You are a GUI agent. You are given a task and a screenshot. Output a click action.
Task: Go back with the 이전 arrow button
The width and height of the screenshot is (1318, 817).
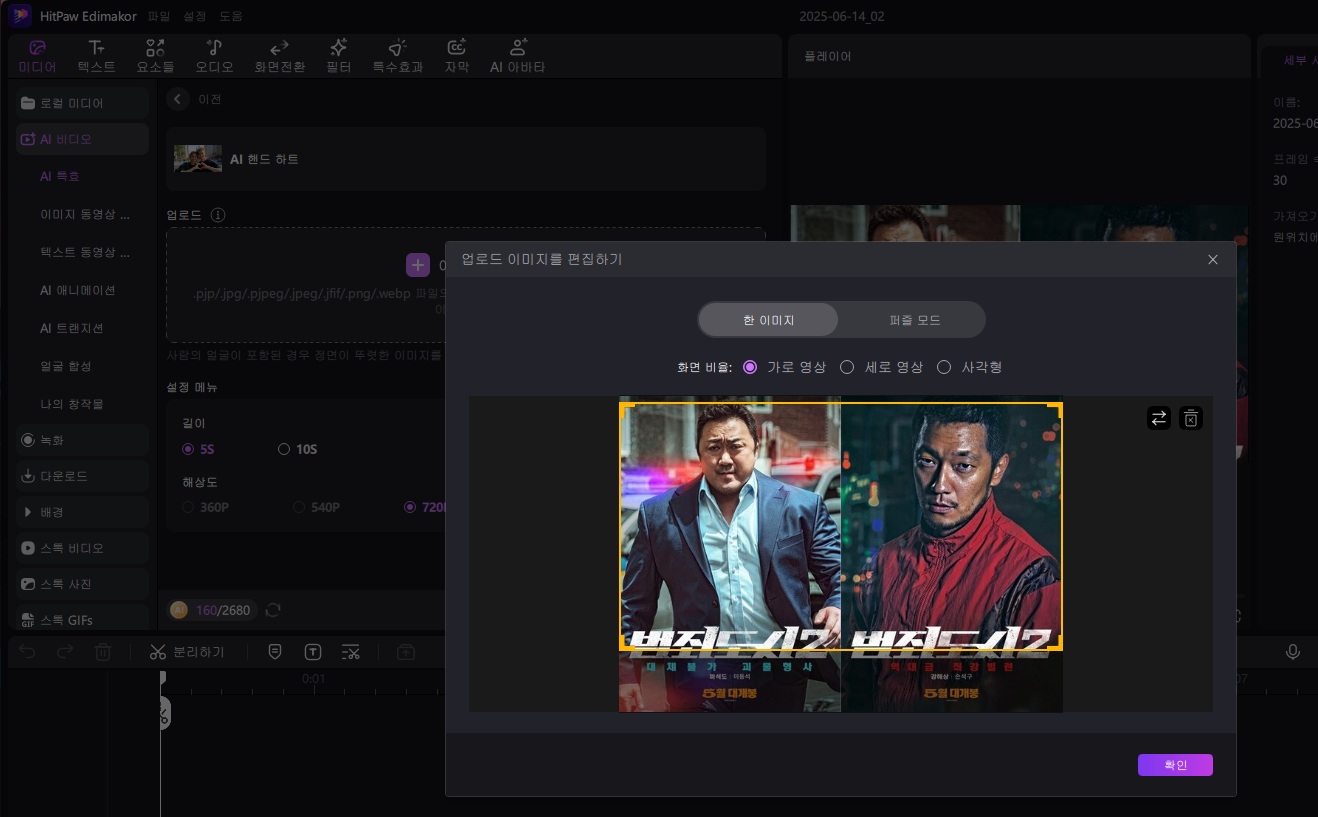coord(178,99)
